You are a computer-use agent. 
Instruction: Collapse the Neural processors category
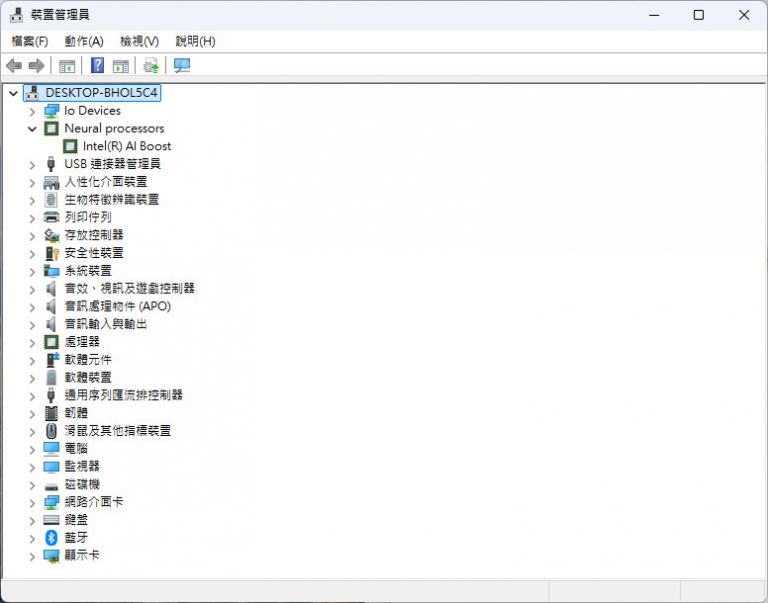(32, 129)
